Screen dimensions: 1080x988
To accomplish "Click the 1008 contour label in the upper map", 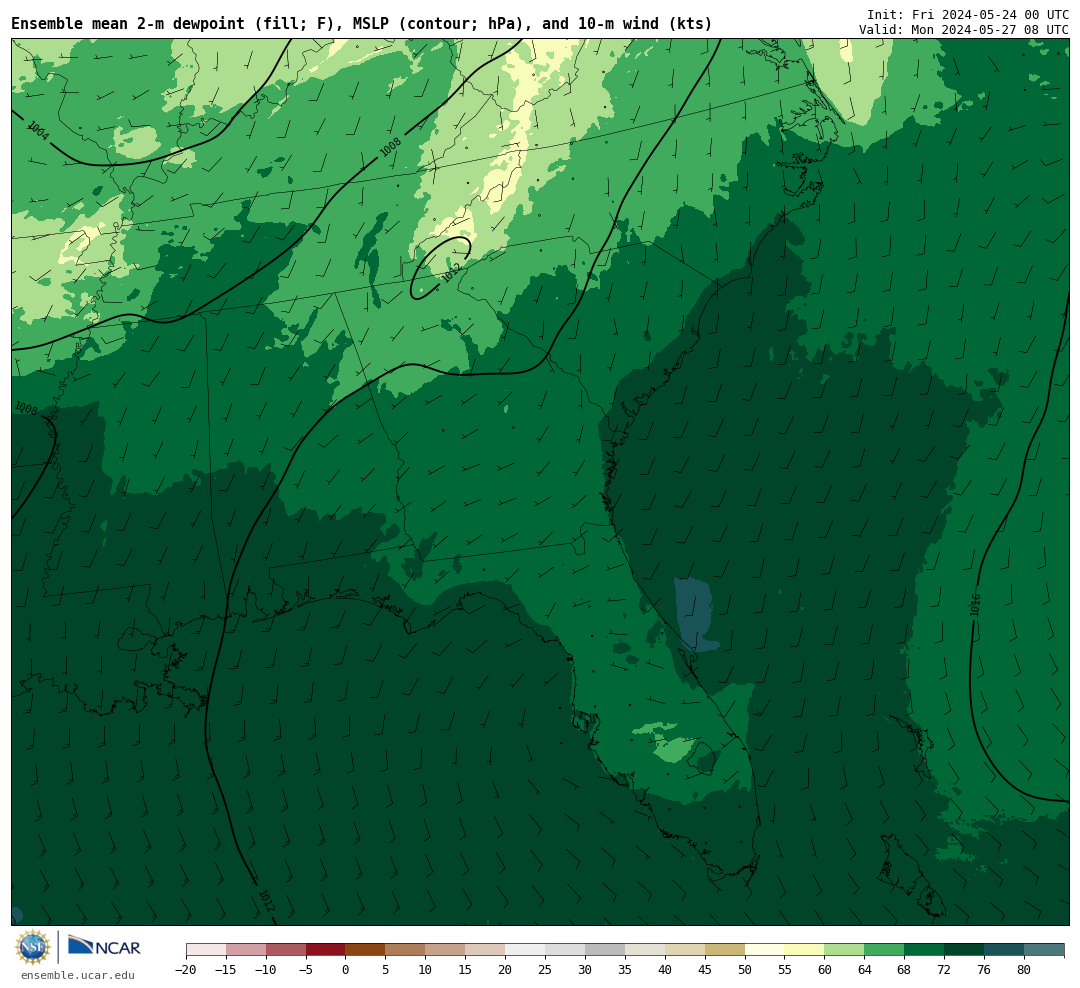I will click(391, 147).
